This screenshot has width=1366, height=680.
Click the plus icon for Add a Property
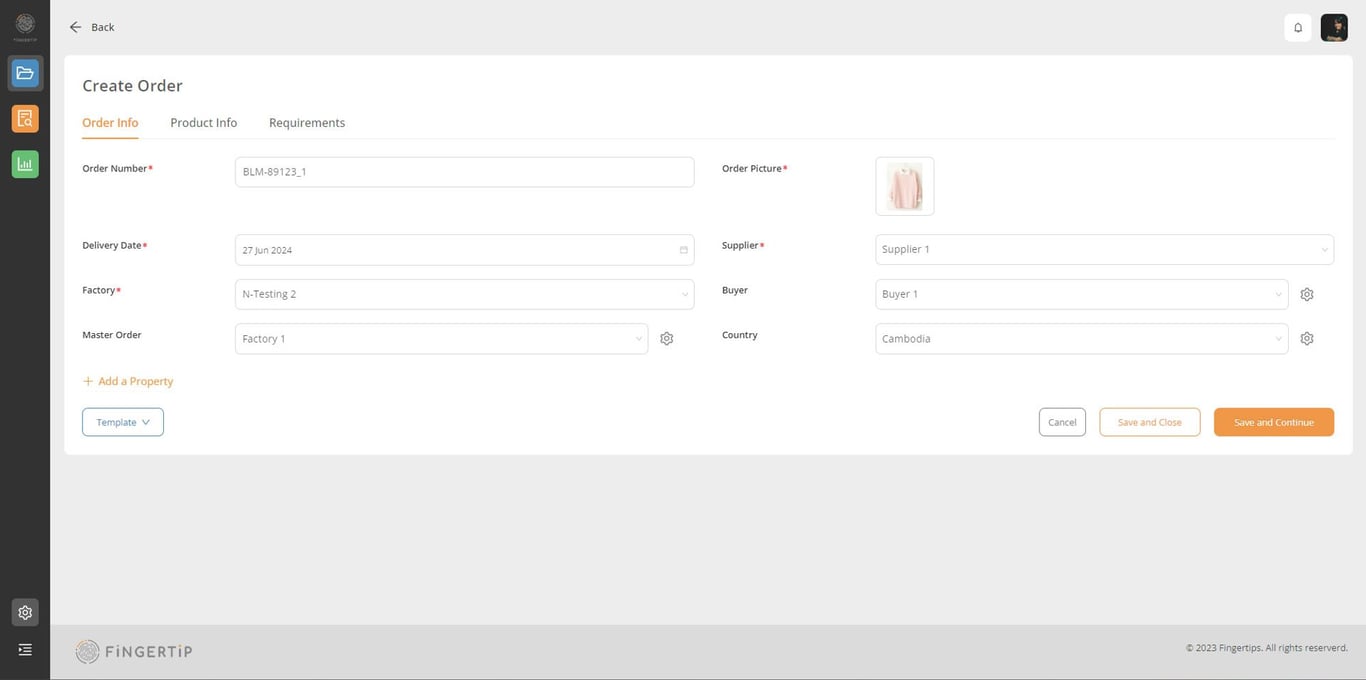88,381
